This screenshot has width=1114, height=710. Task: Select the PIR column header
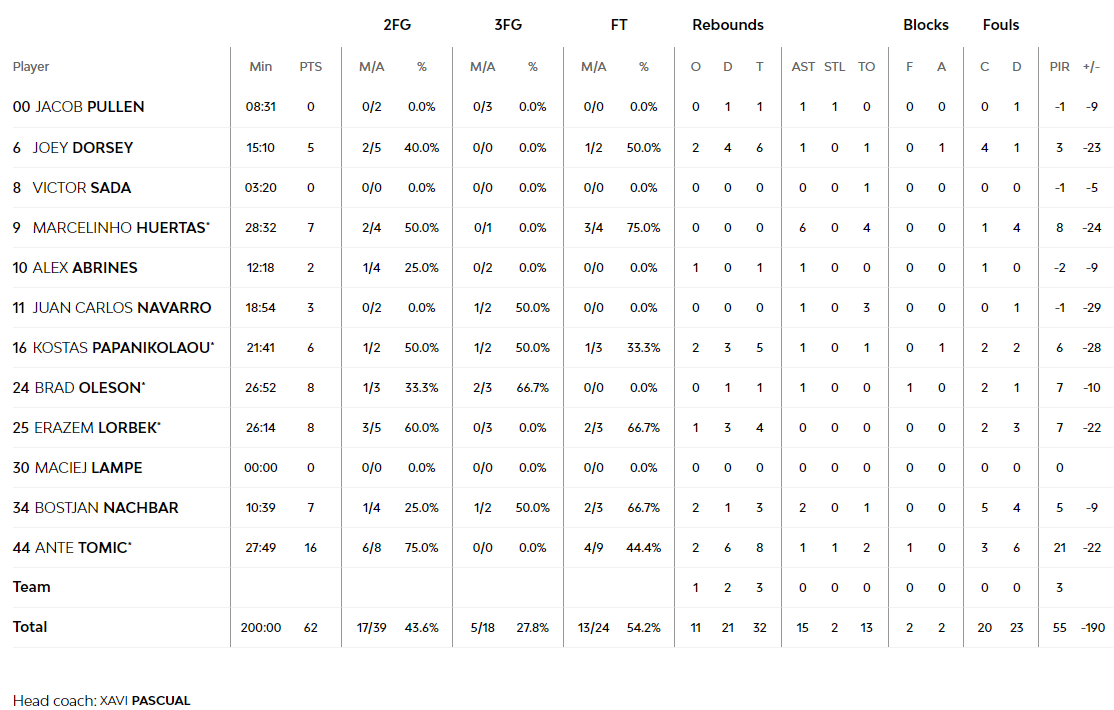[1059, 67]
